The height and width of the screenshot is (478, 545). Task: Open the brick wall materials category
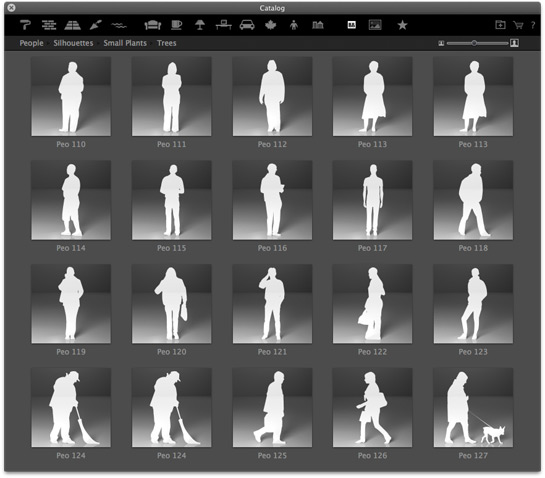point(49,25)
